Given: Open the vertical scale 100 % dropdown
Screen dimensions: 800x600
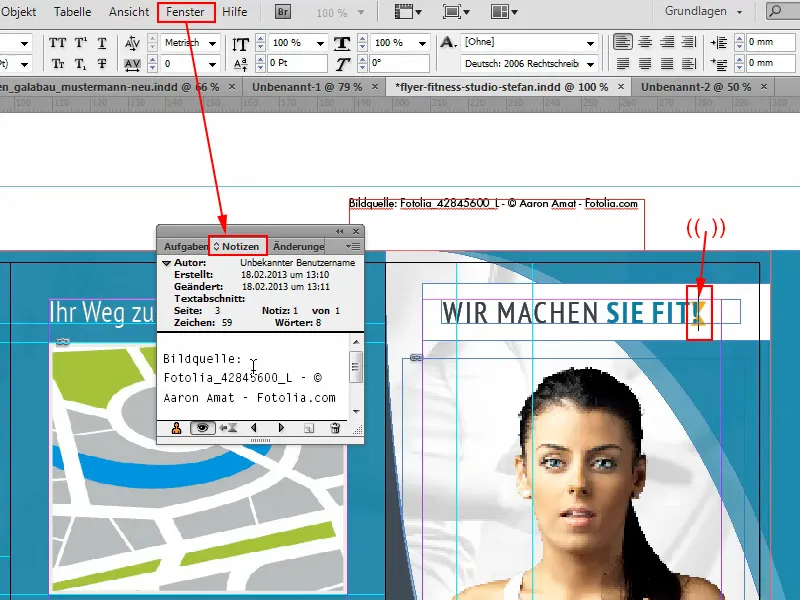Looking at the screenshot, I should 320,43.
